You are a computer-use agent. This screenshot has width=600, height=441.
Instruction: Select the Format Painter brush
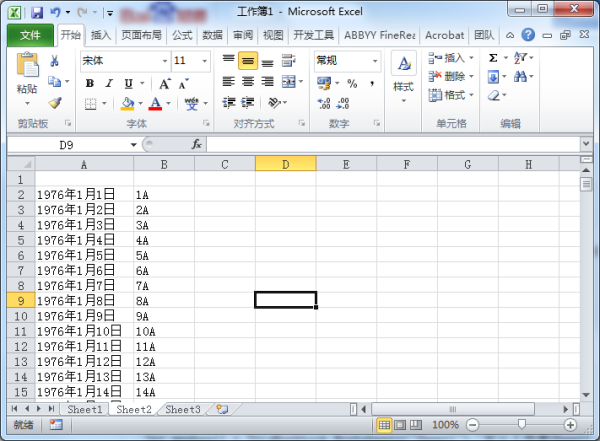coord(55,103)
